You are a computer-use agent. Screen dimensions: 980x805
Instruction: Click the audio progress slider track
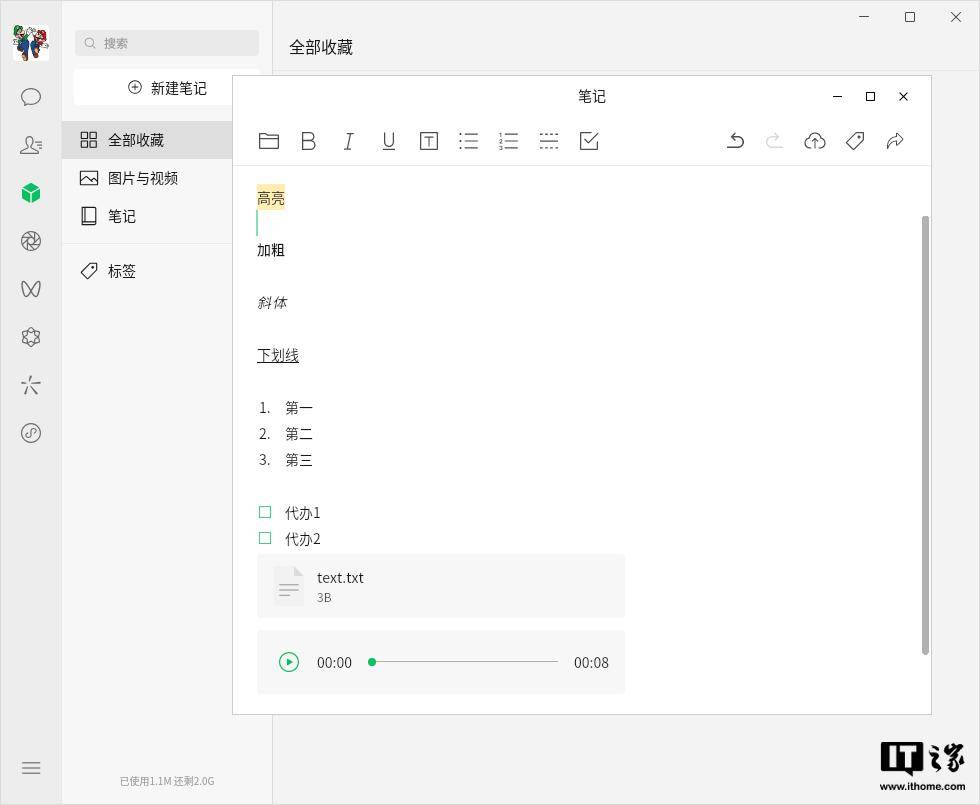[x=465, y=662]
